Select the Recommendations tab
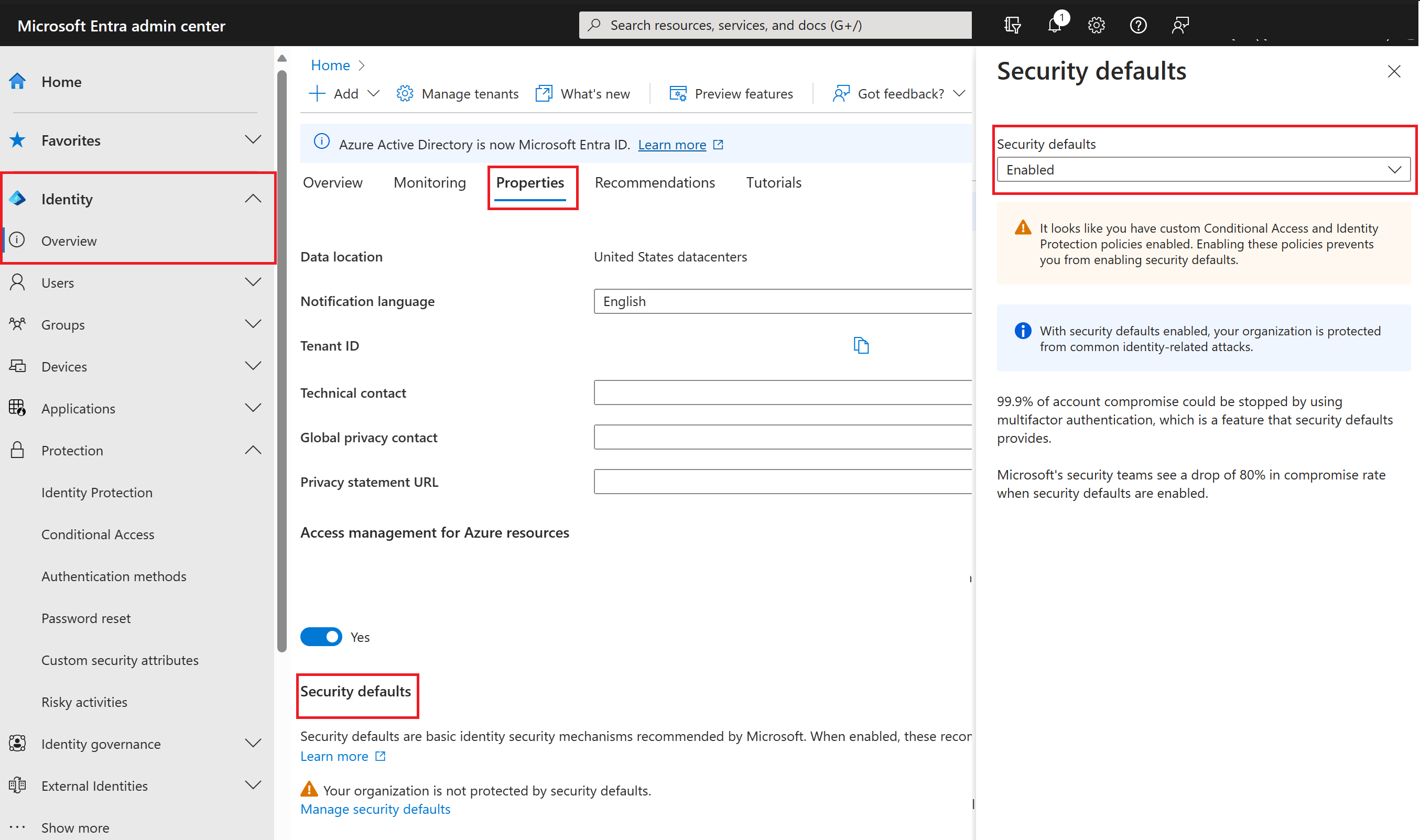 coord(655,182)
